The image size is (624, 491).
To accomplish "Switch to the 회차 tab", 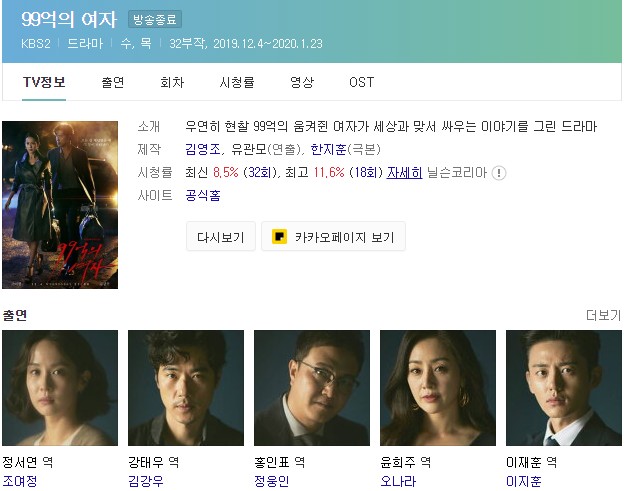I will click(x=172, y=82).
